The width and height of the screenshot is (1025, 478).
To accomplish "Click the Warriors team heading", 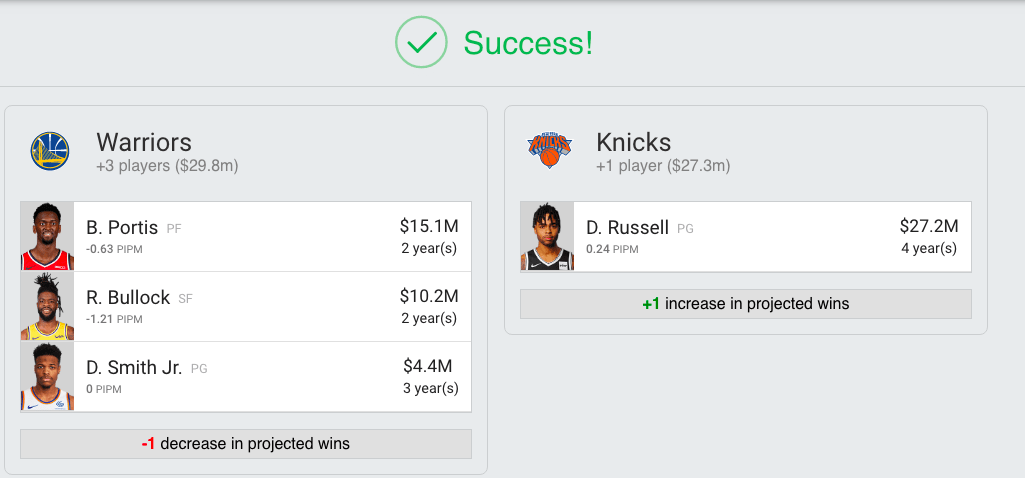I will pos(144,142).
